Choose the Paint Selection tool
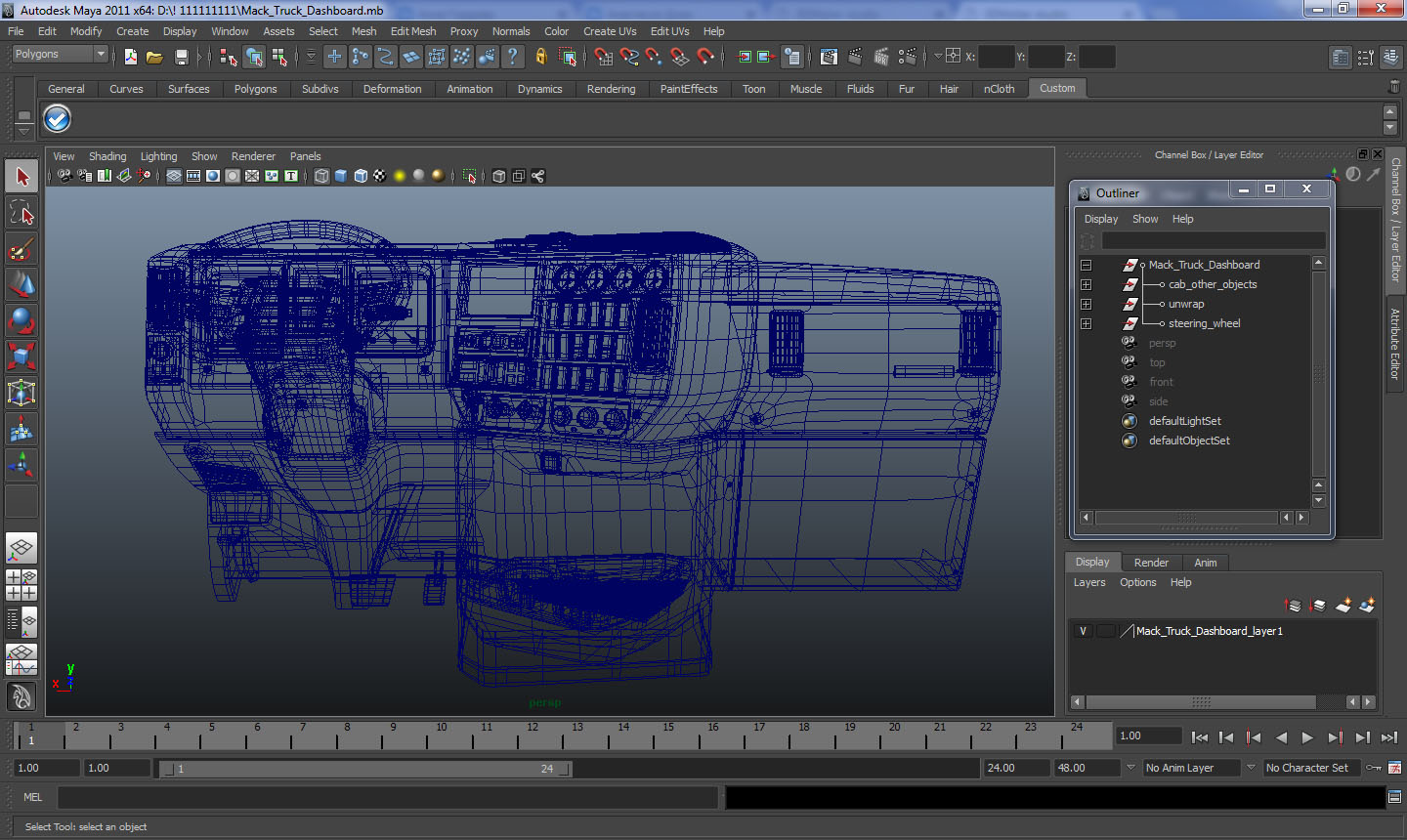The image size is (1407, 840). tap(21, 249)
